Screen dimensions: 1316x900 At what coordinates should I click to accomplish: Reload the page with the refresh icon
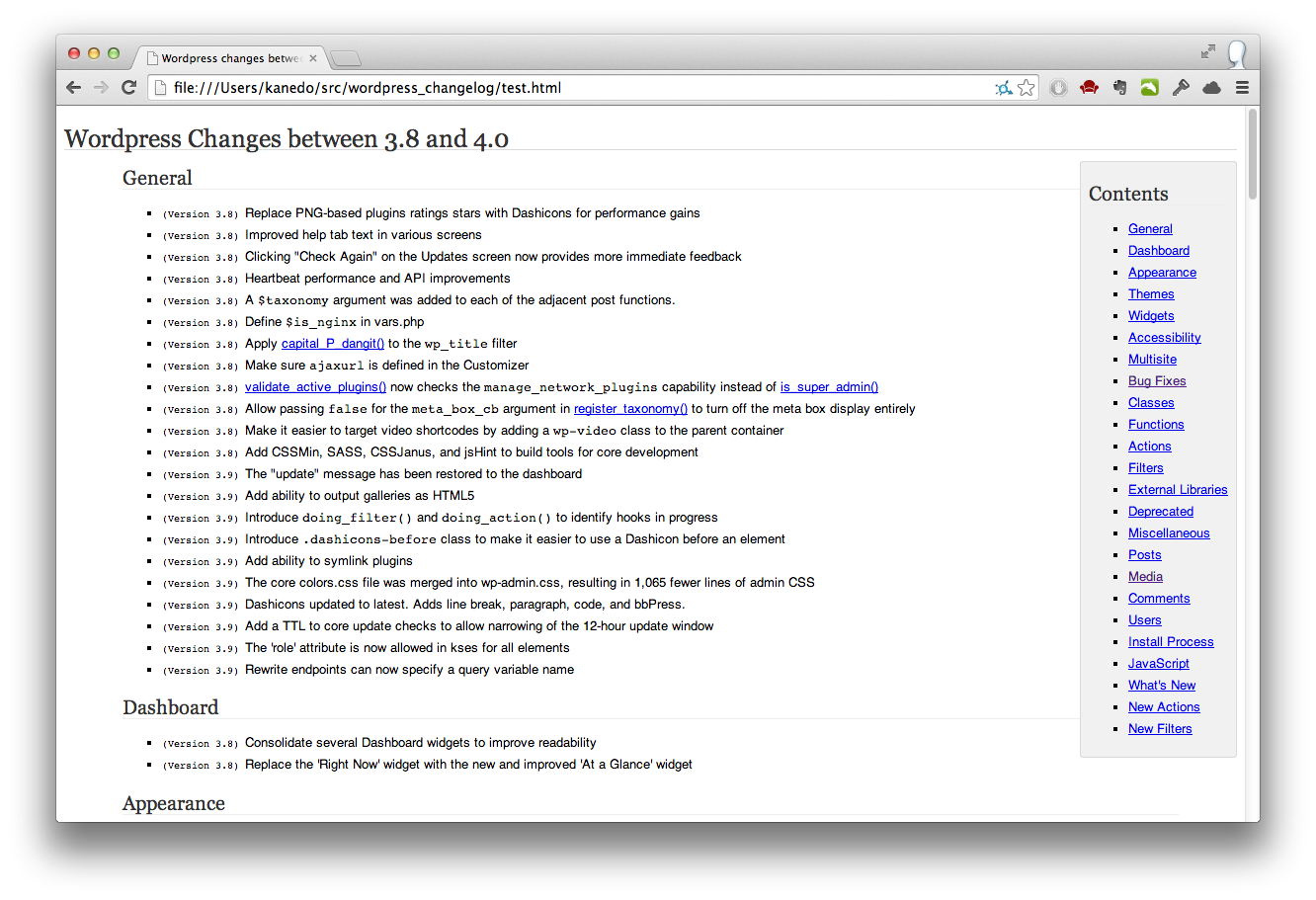click(128, 87)
